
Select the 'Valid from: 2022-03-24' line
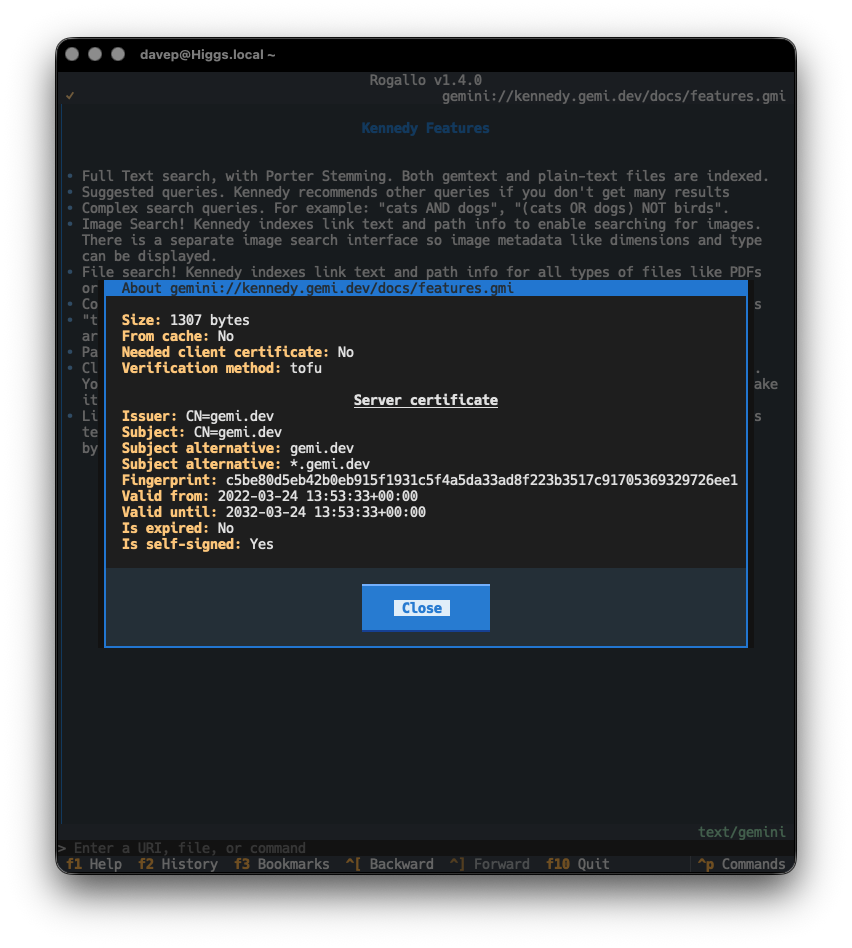pos(269,496)
